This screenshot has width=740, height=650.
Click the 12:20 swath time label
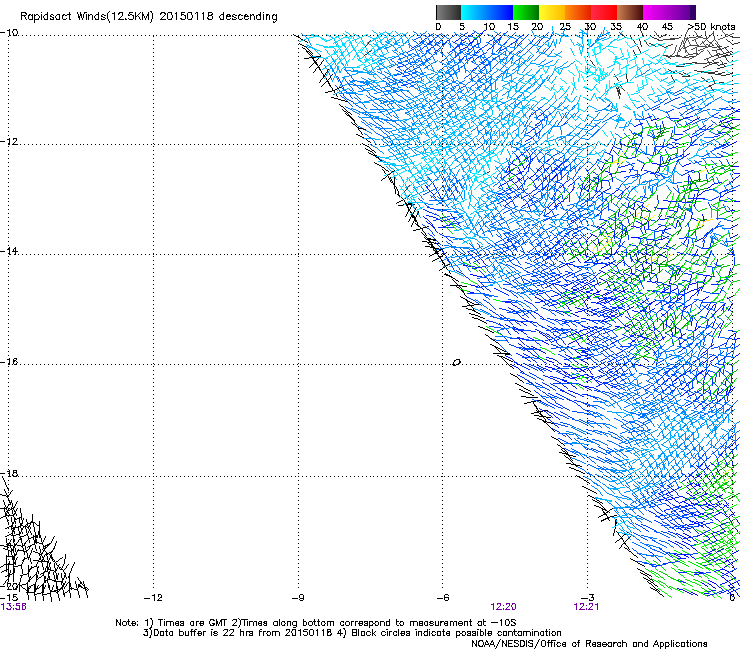point(503,607)
